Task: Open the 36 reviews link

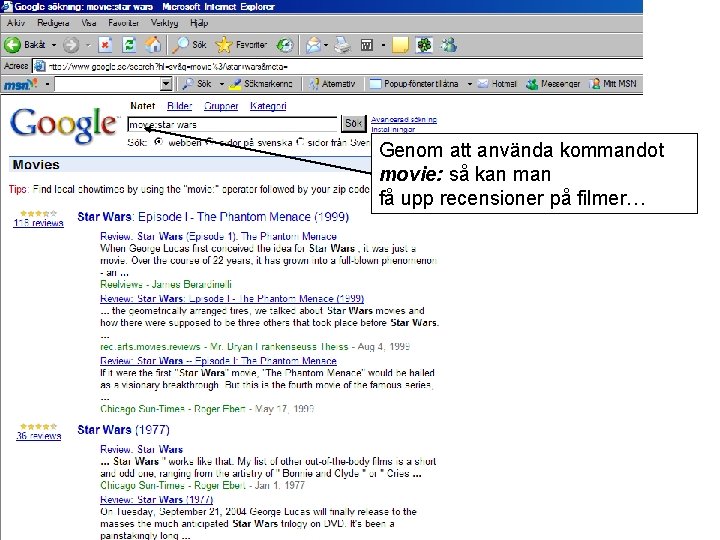Action: tap(39, 435)
